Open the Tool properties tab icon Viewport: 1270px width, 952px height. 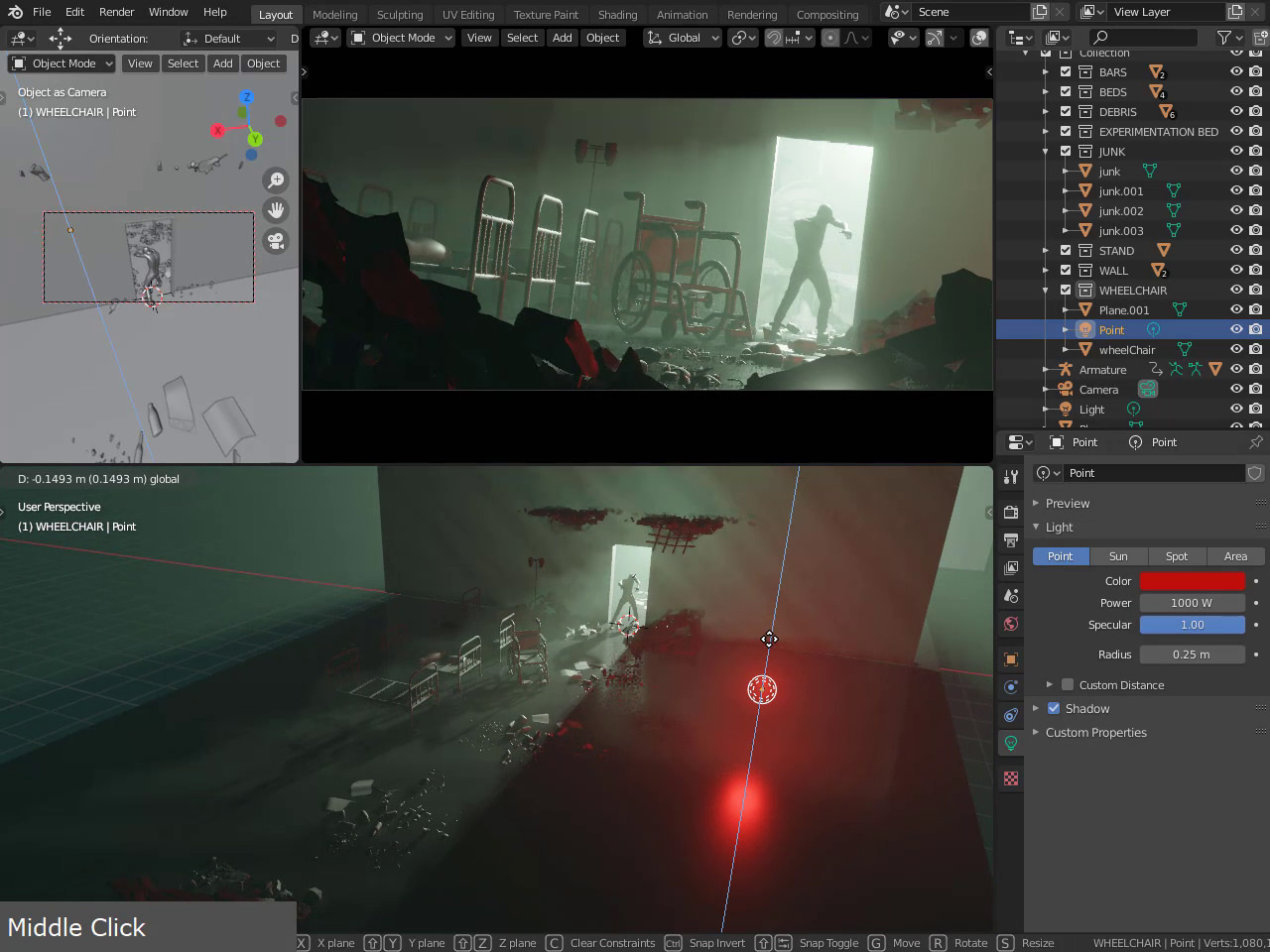pos(1010,477)
